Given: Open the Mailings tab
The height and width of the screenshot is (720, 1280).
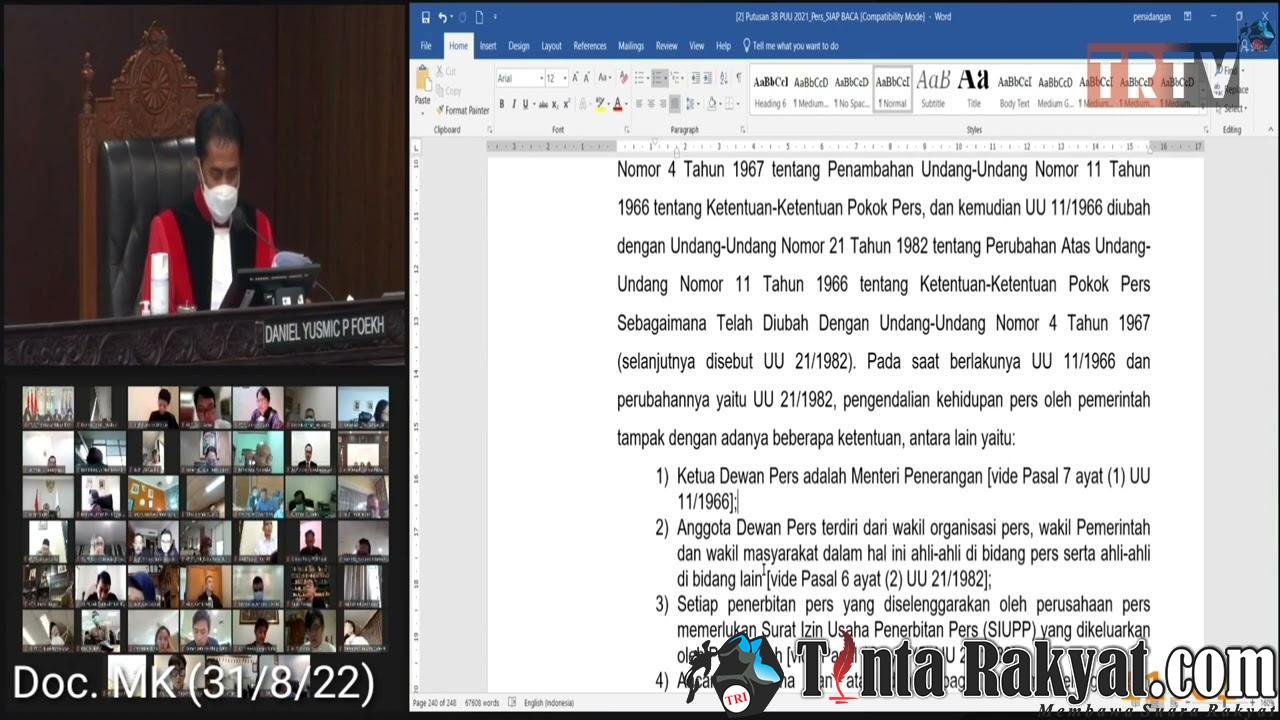Looking at the screenshot, I should pos(631,46).
